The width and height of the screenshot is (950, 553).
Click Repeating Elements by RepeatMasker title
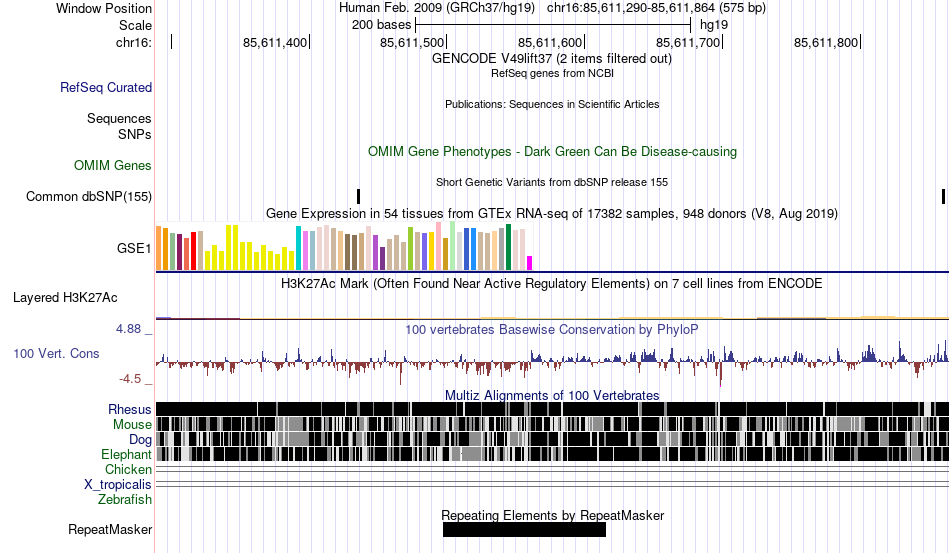pyautogui.click(x=553, y=515)
